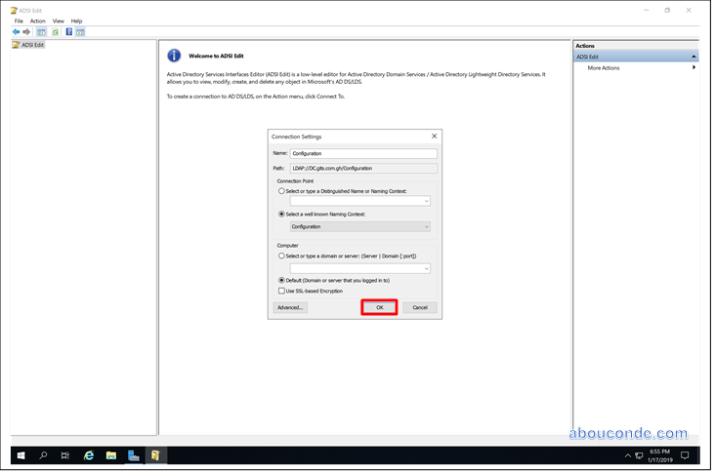Click OK in Connection Settings
Screen dimensions: 714x471
(x=379, y=307)
